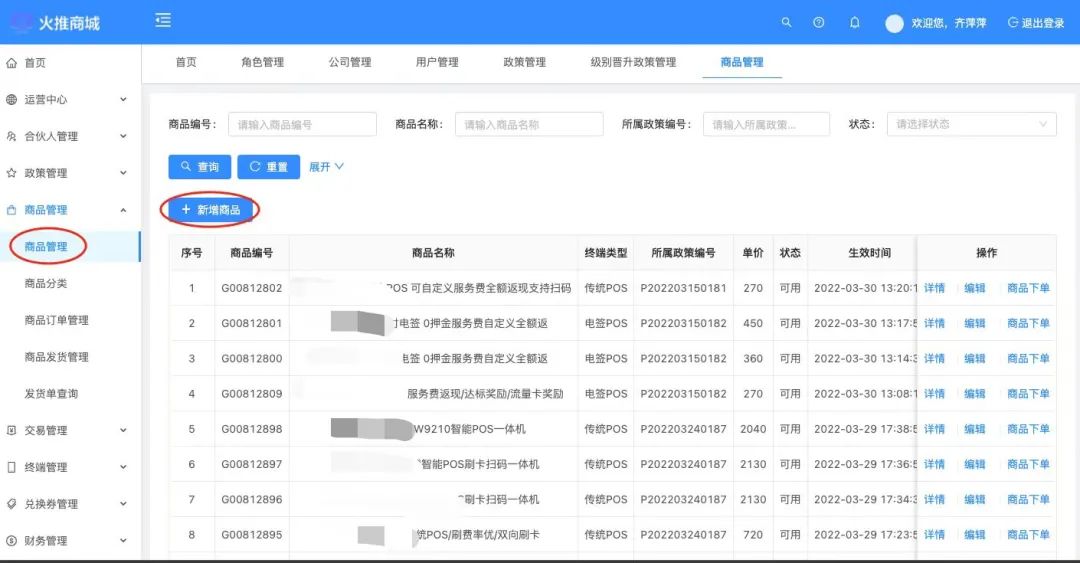
Task: Click the user avatar circle
Action: click(894, 23)
